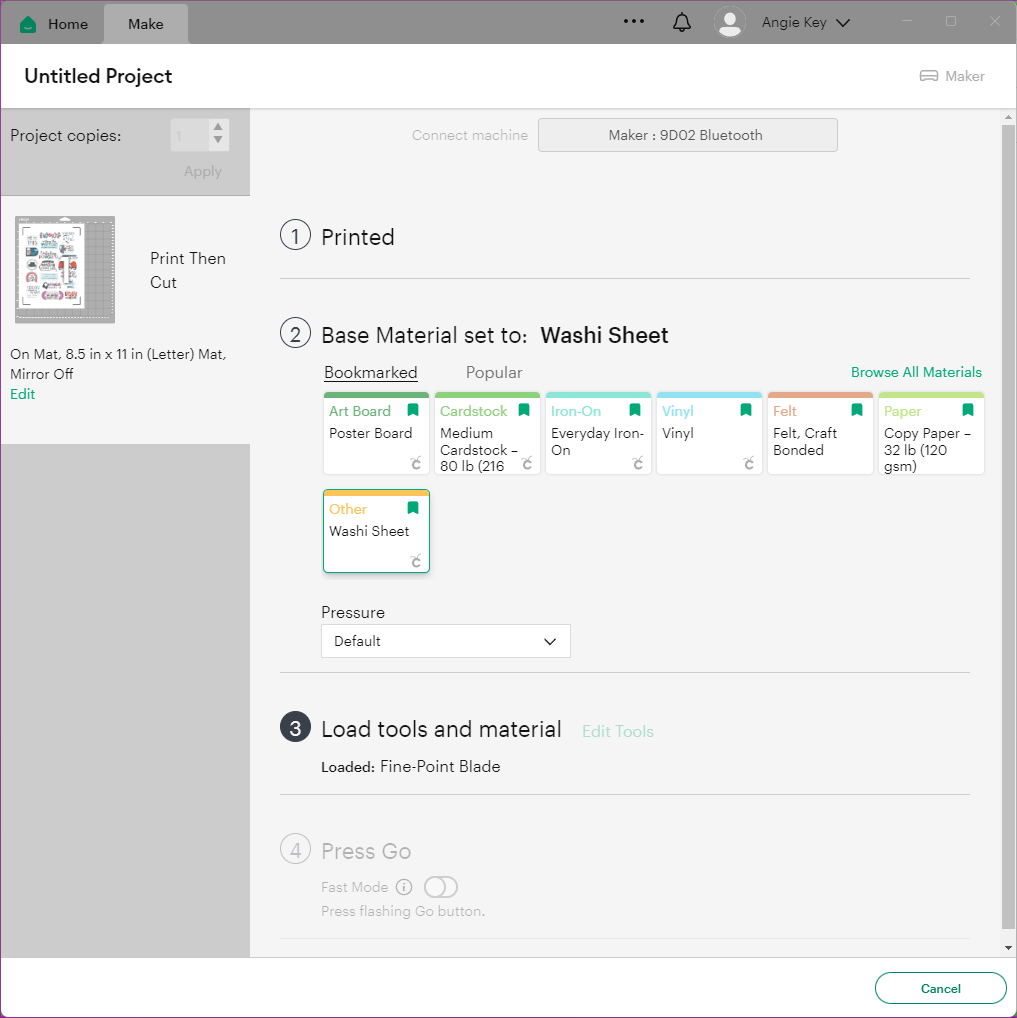Click the Print Then Cut mat thumbnail

click(x=65, y=270)
